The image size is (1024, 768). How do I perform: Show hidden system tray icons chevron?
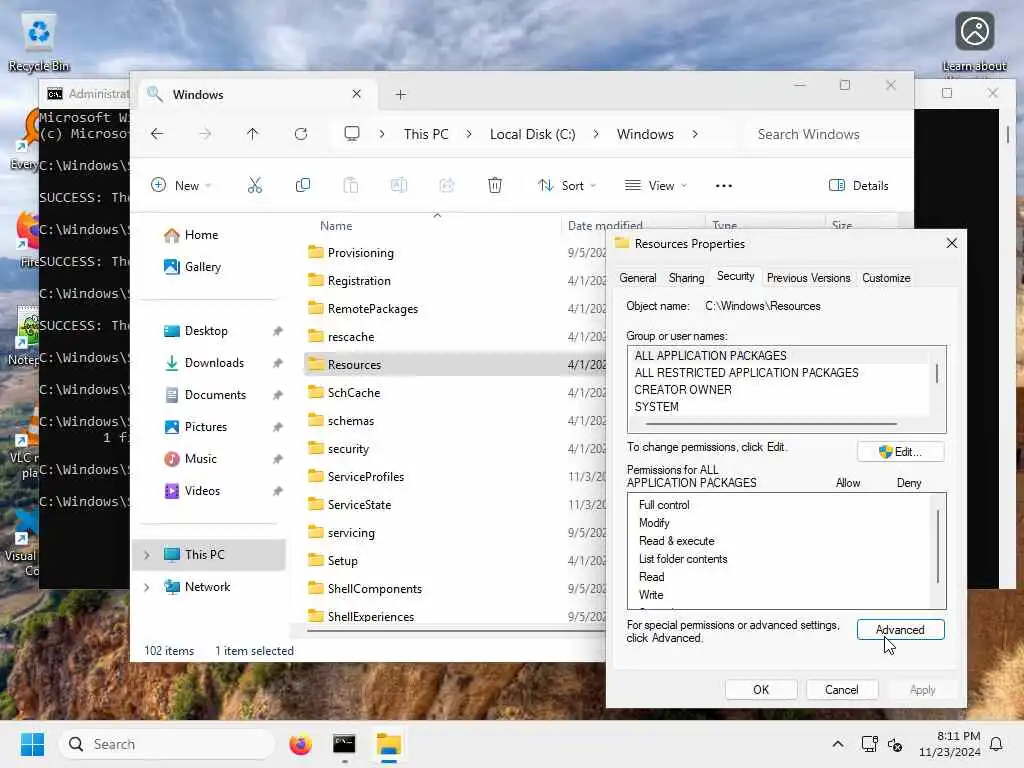pos(837,744)
